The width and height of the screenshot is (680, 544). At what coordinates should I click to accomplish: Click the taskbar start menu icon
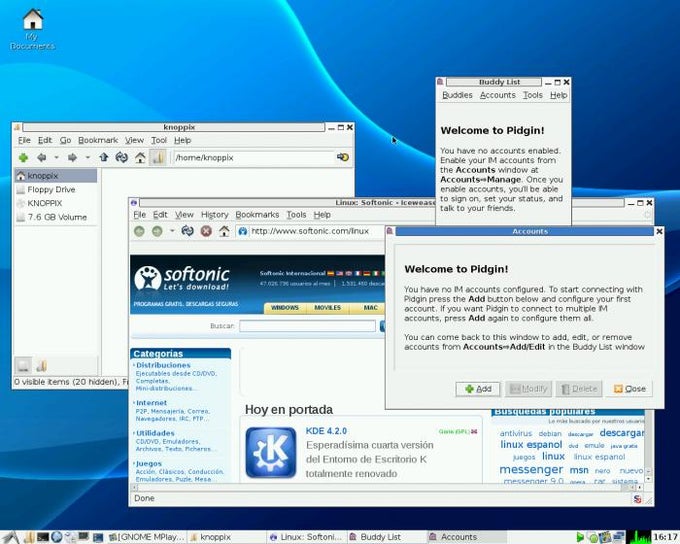10,537
